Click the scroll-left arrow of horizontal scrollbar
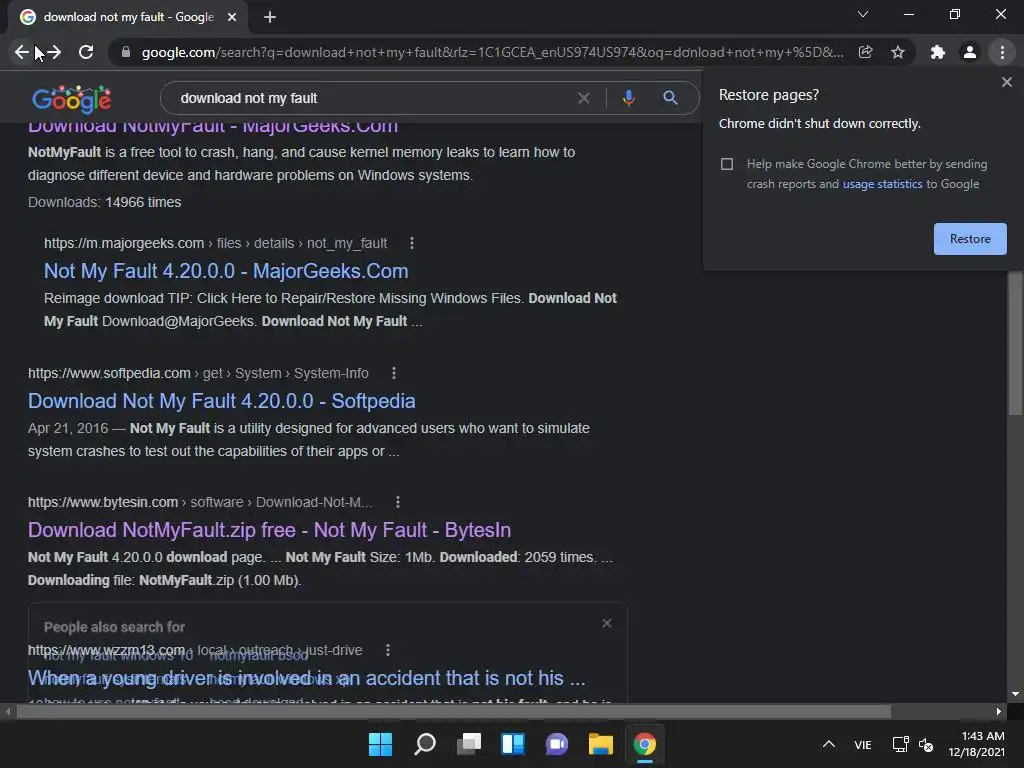 [8, 712]
